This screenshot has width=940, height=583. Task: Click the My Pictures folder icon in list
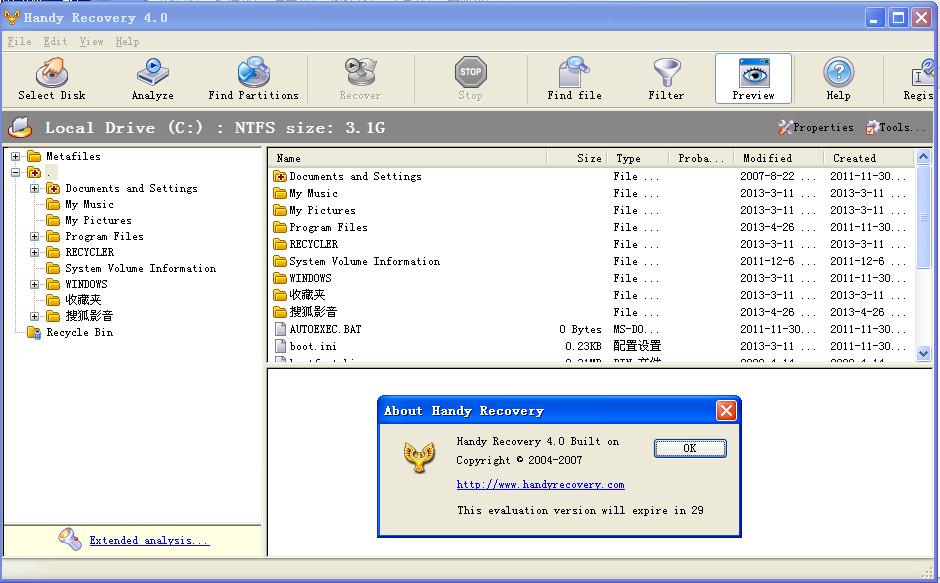[280, 210]
